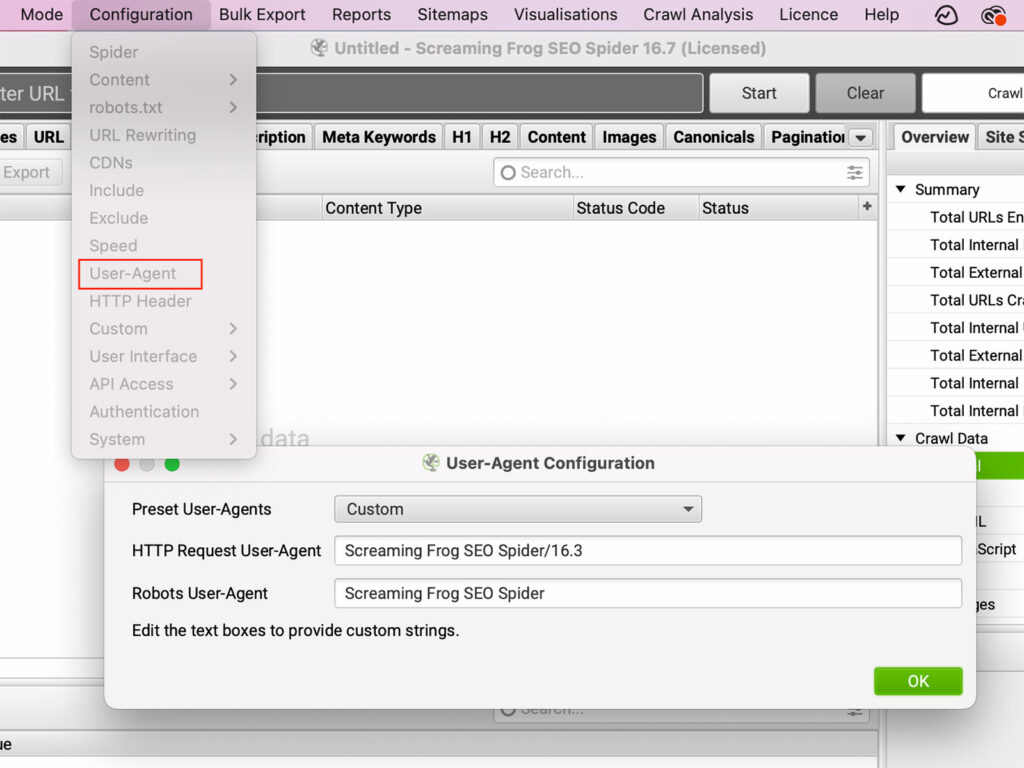The height and width of the screenshot is (768, 1024).
Task: Switch to the Content tab
Action: coord(556,137)
